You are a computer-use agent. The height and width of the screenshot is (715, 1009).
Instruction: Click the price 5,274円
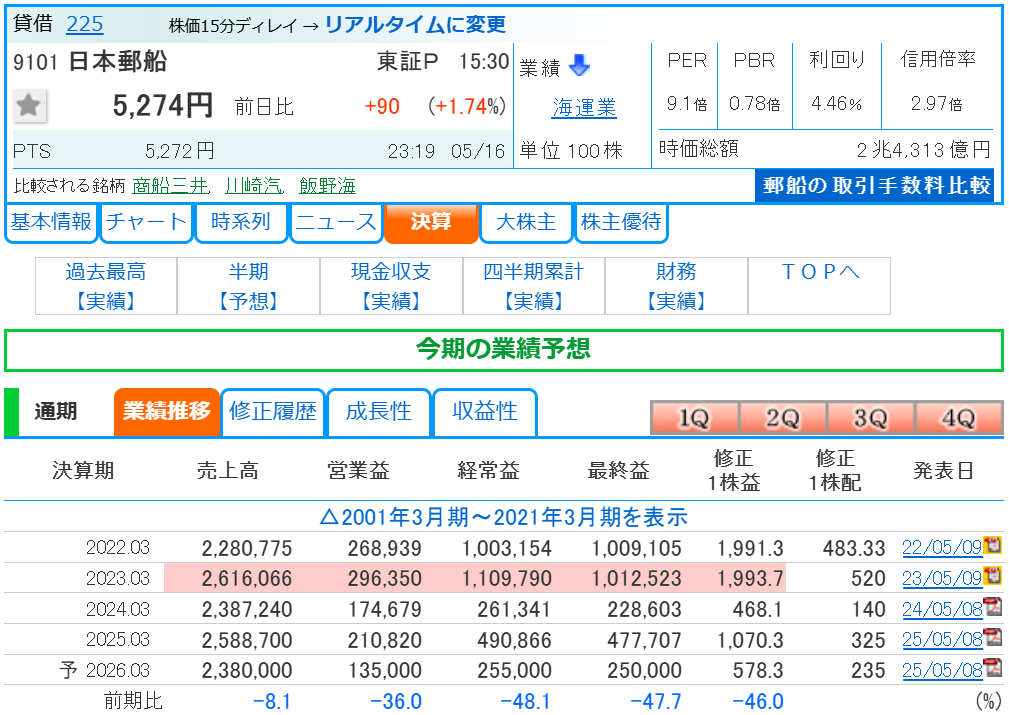(162, 106)
